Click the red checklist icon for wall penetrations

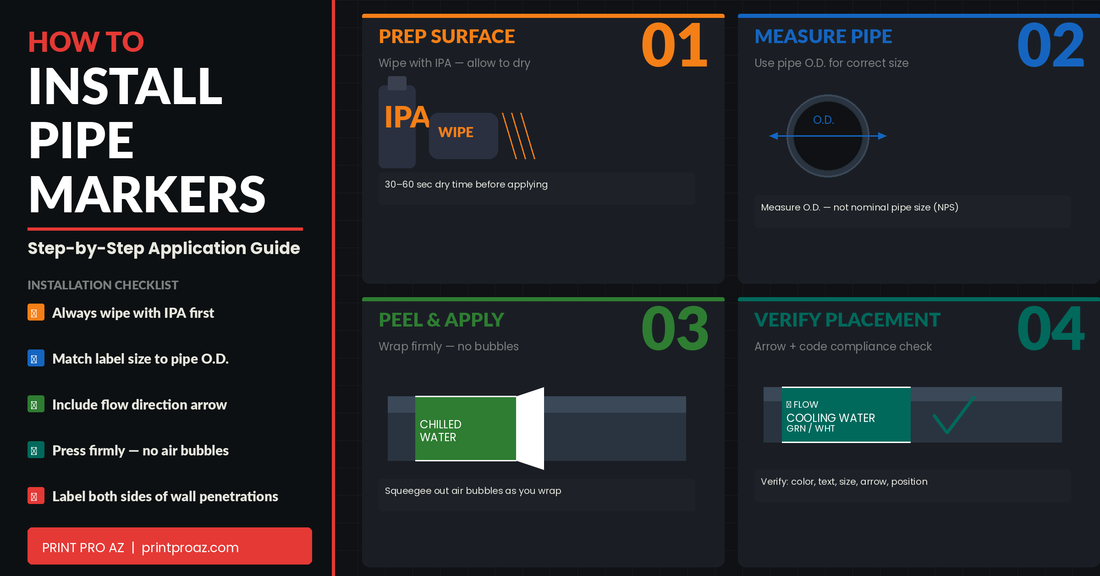point(36,497)
